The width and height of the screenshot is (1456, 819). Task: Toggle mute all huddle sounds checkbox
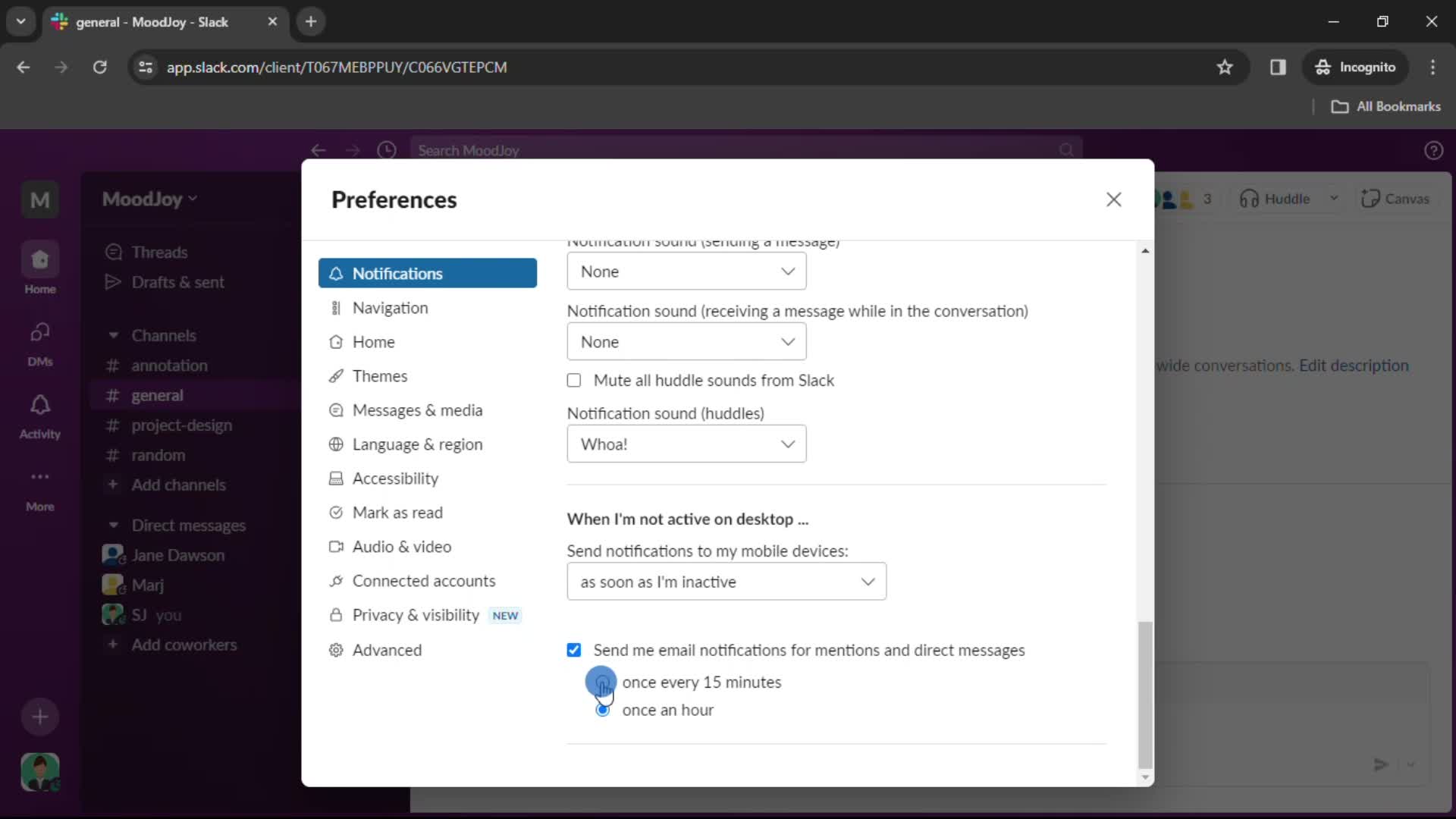(x=574, y=380)
